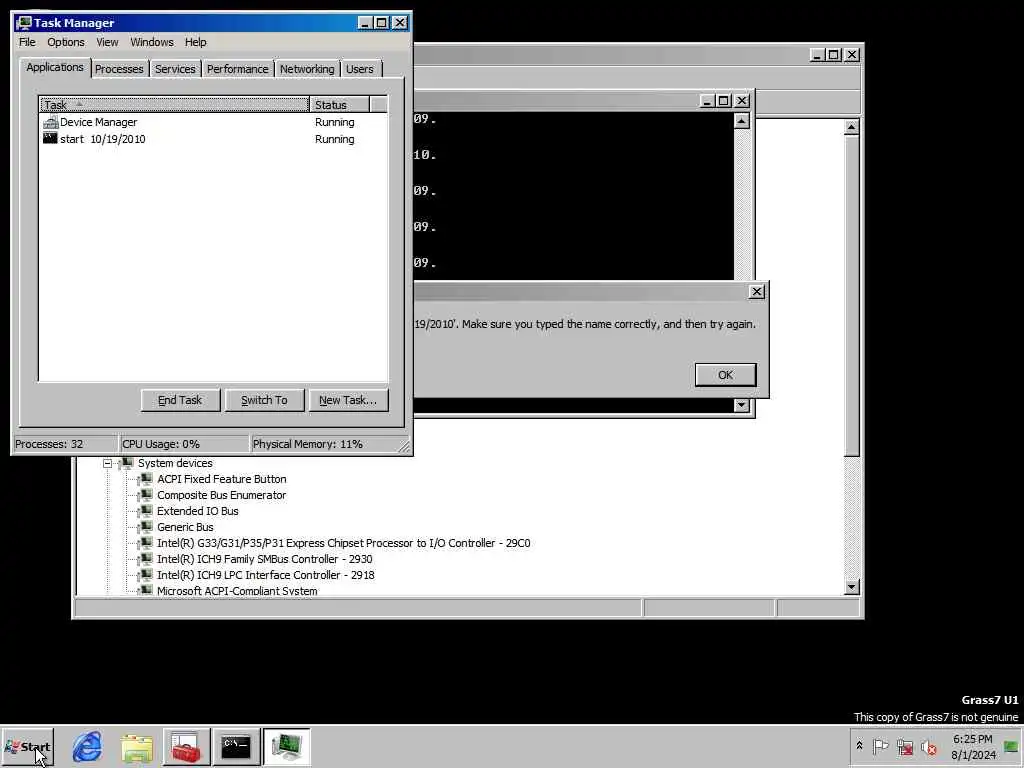This screenshot has height=768, width=1024.
Task: Click the Device Manager task row icon
Action: coord(50,122)
